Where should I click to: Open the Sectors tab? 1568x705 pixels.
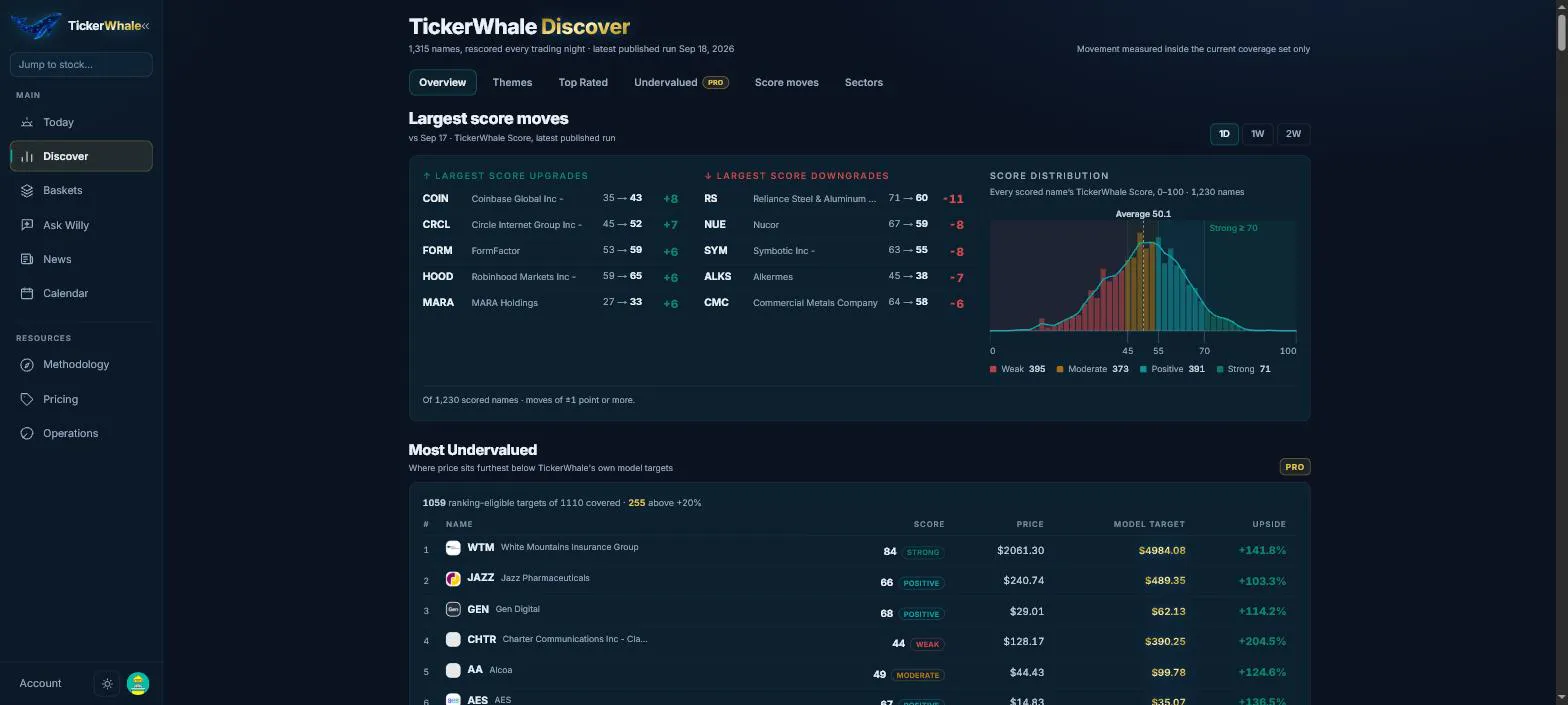click(864, 82)
